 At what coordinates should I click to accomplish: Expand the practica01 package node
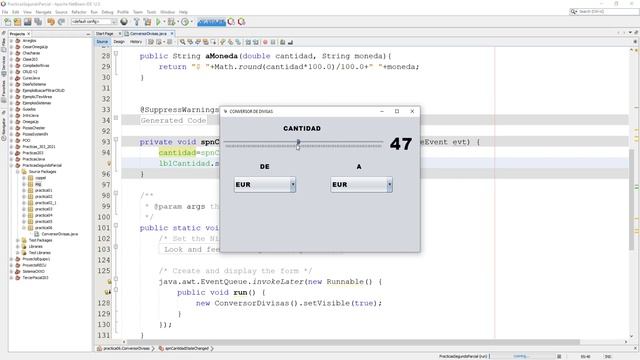coord(24,191)
